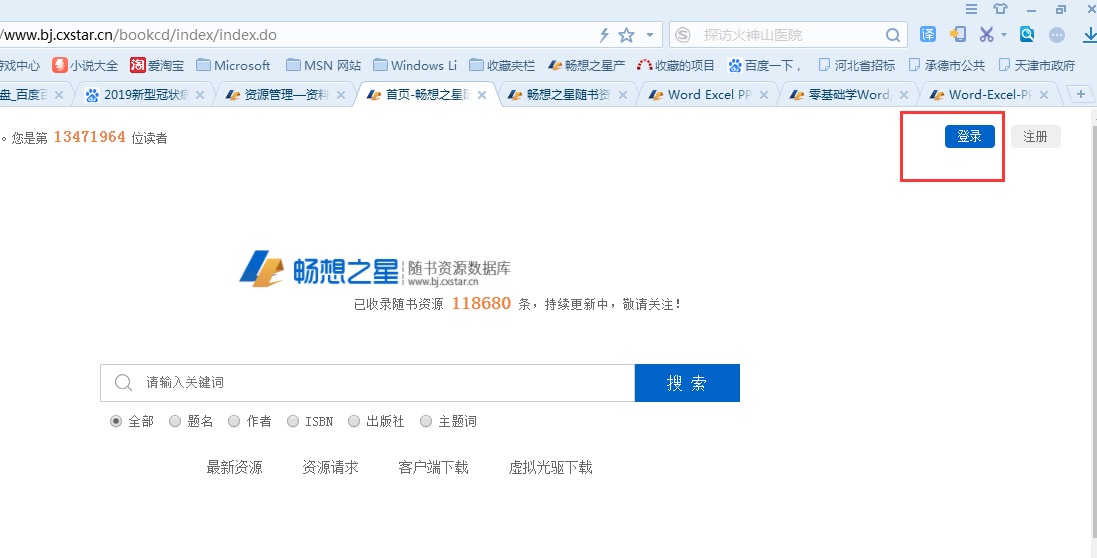Open the 百度一下 bookmark

coord(765,65)
